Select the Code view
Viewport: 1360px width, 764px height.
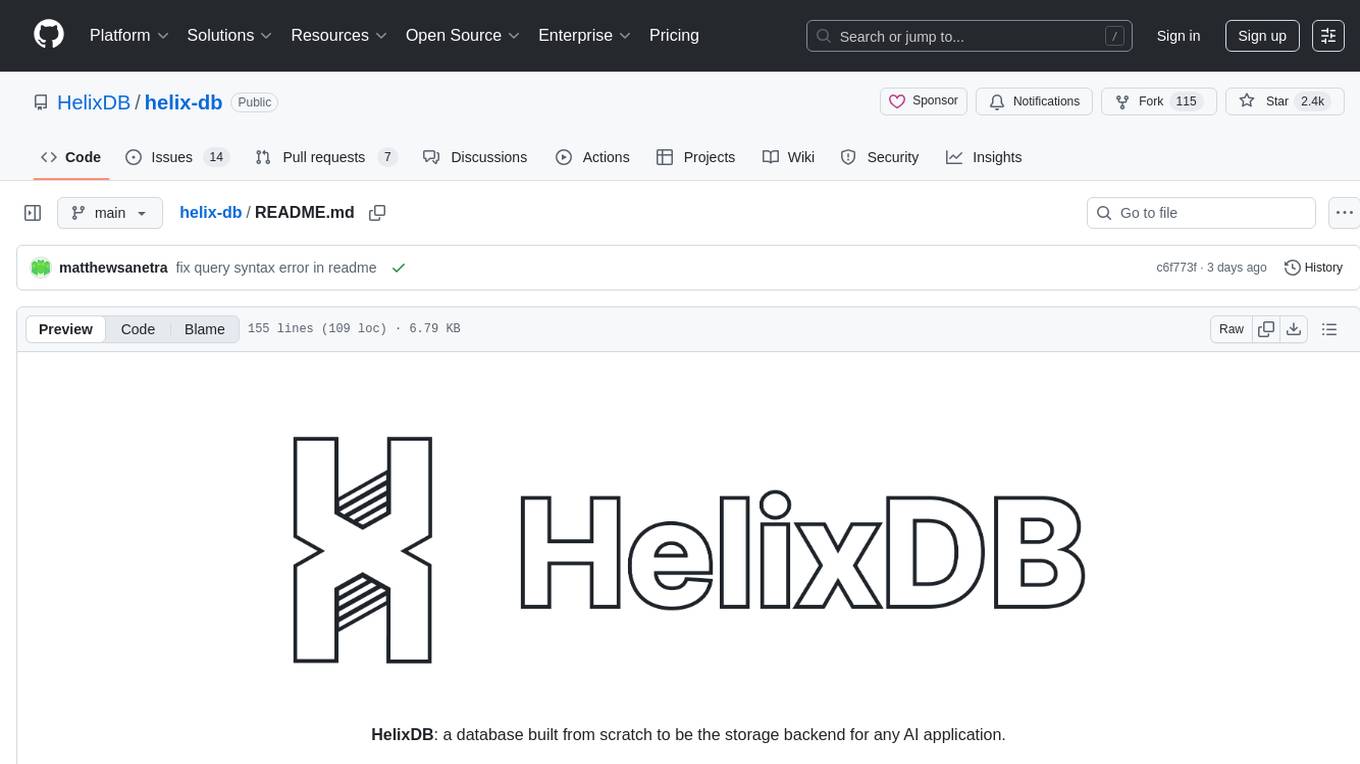point(138,329)
